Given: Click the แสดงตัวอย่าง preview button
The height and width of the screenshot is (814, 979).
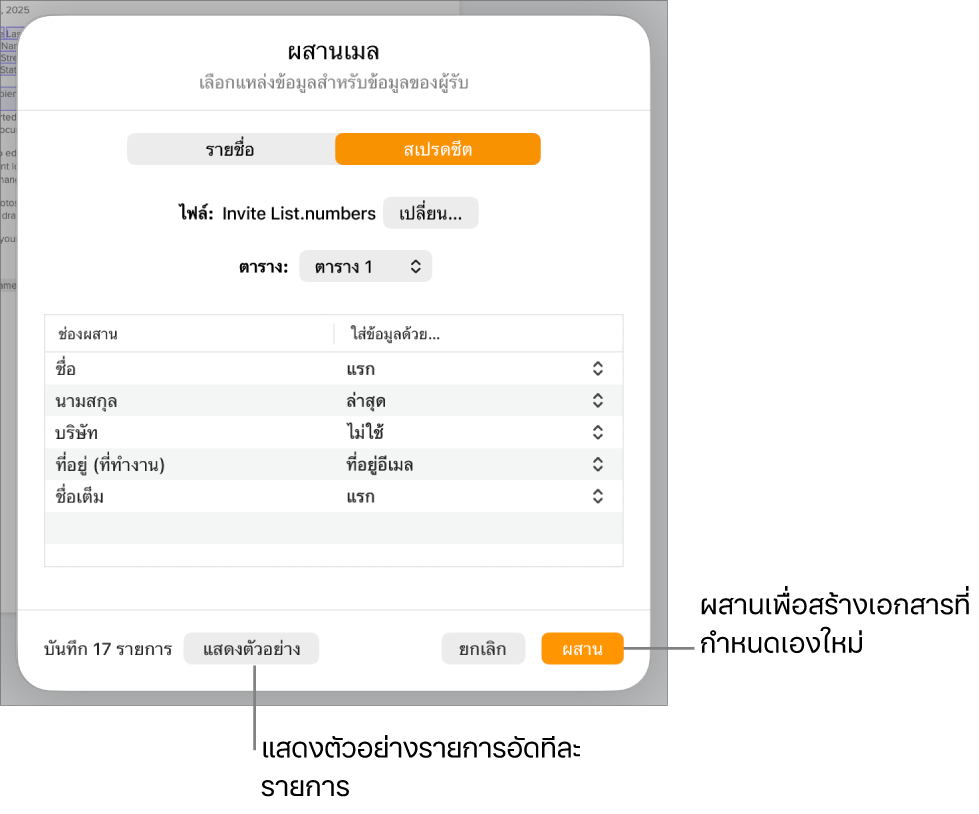Looking at the screenshot, I should [252, 649].
